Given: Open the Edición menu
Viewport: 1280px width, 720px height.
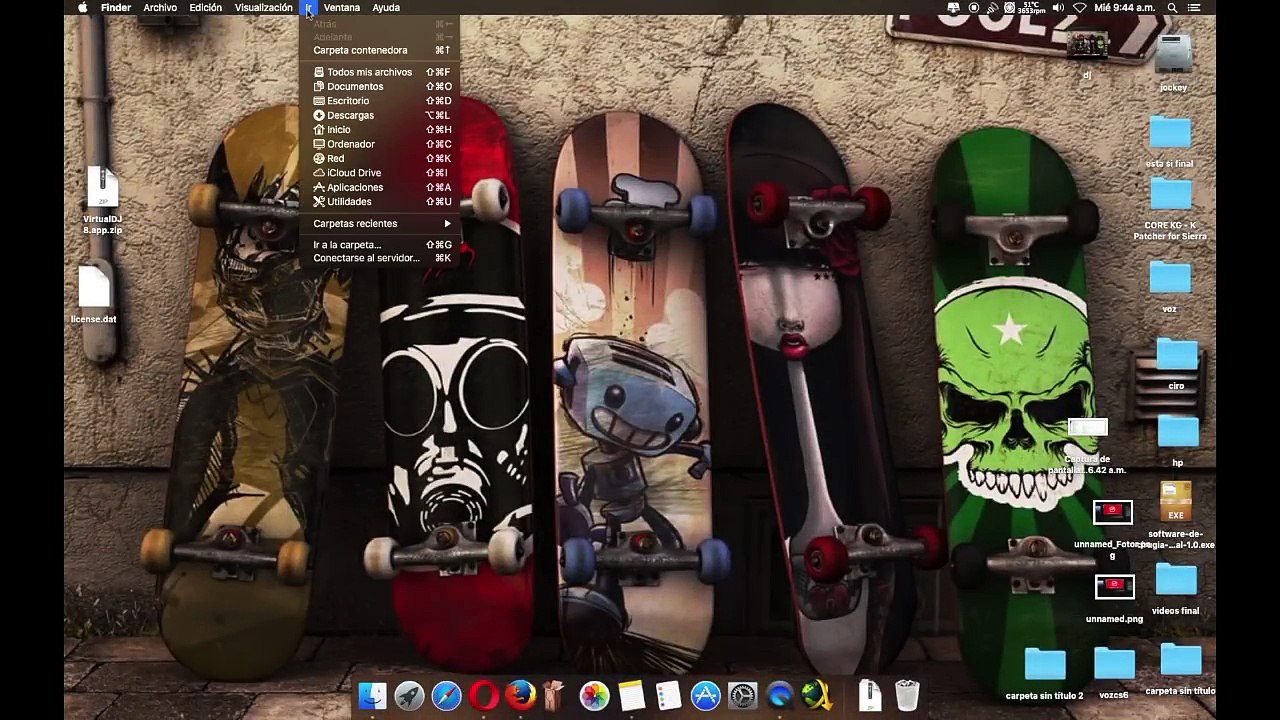Looking at the screenshot, I should point(206,7).
